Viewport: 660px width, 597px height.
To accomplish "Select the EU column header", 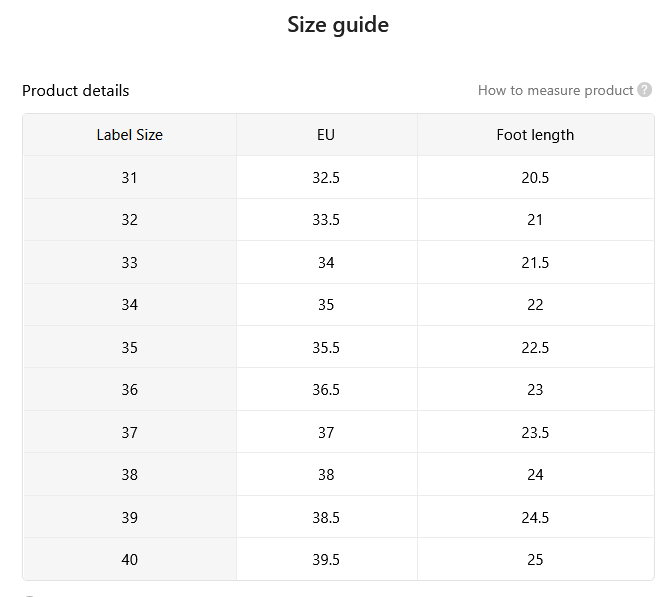I will click(326, 135).
